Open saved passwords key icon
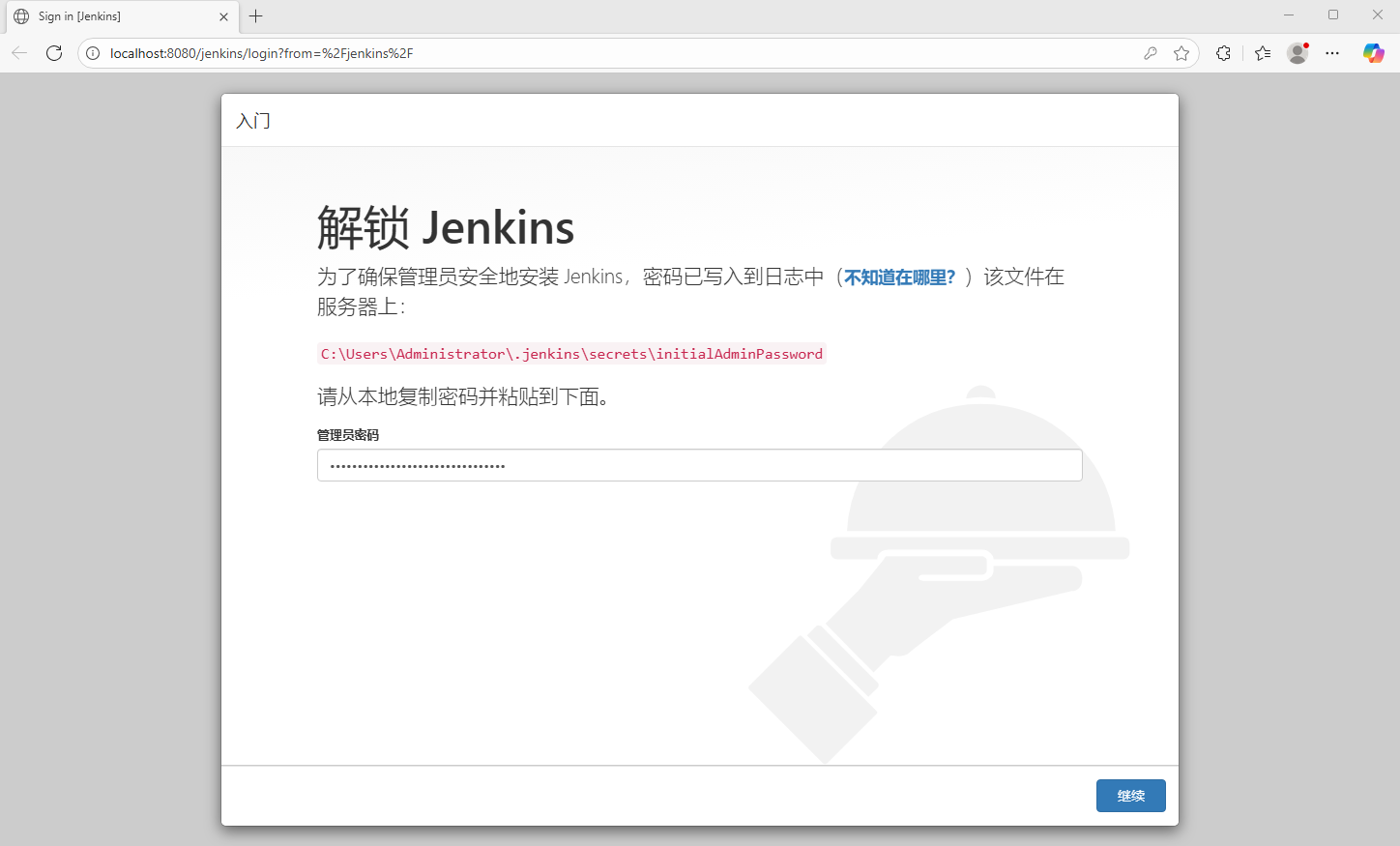This screenshot has width=1400, height=846. pos(1151,53)
